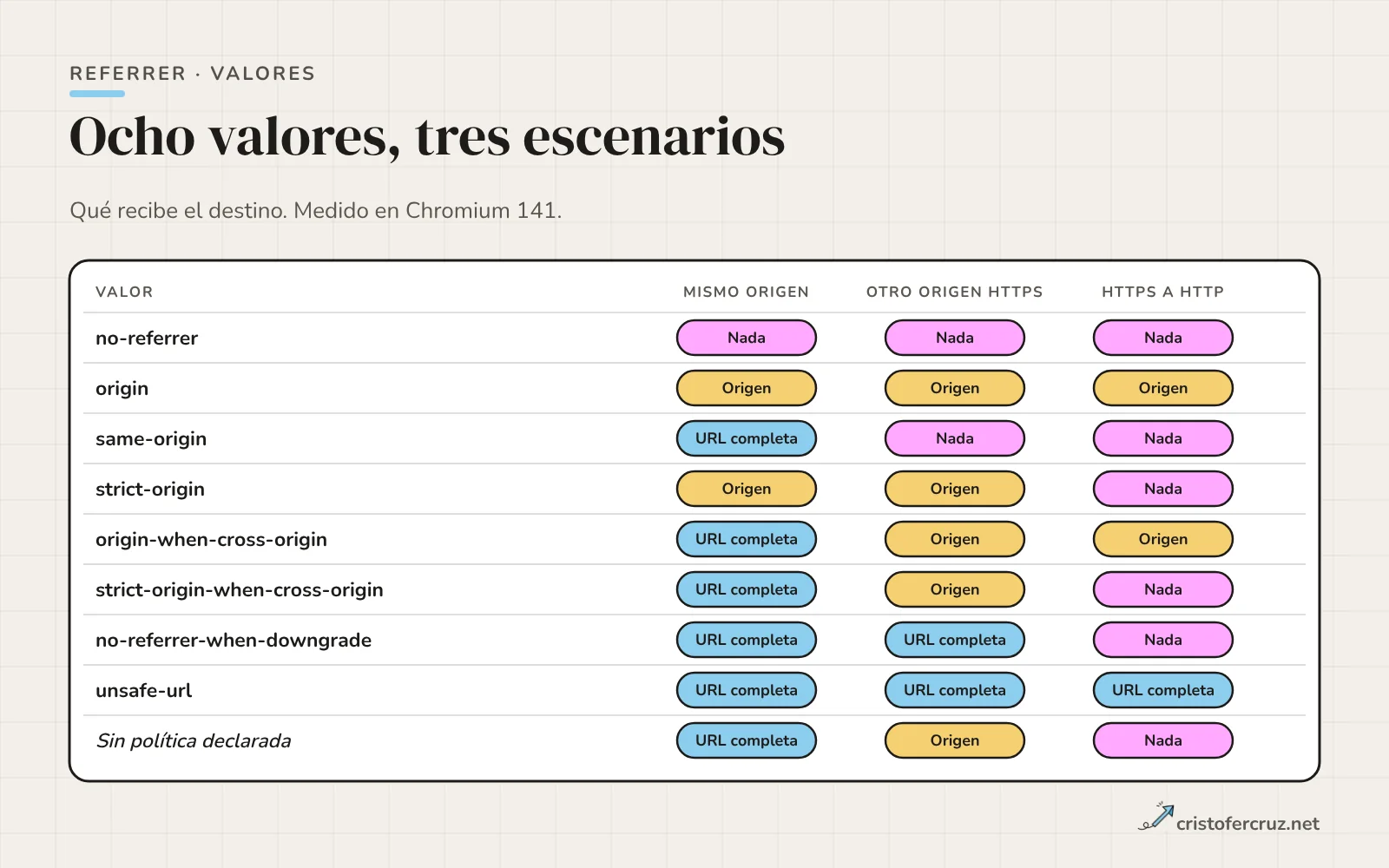Select the 'Sin política declarada' row label
The width and height of the screenshot is (1389, 868).
point(193,741)
